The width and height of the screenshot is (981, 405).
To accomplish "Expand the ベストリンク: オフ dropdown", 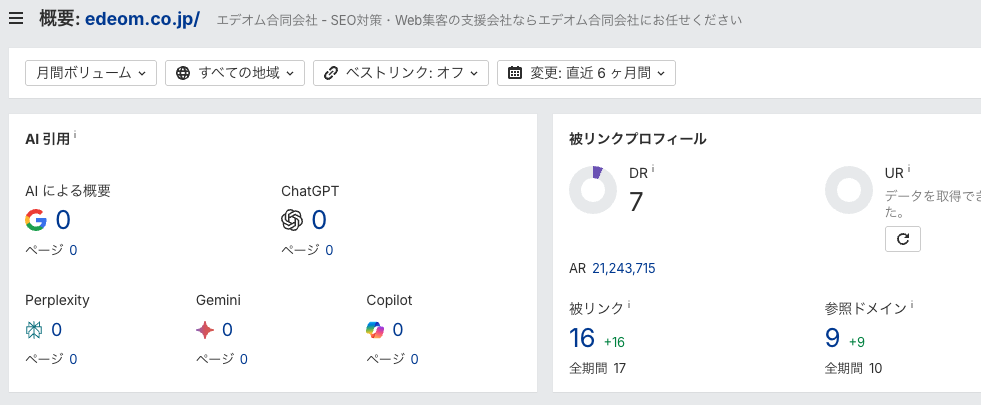I will pyautogui.click(x=400, y=73).
